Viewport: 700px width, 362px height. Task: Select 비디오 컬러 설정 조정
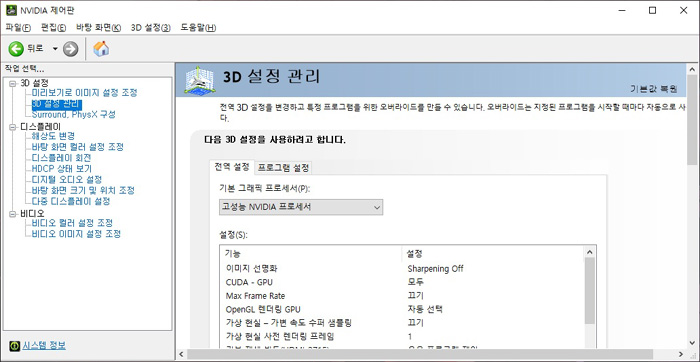(72, 223)
